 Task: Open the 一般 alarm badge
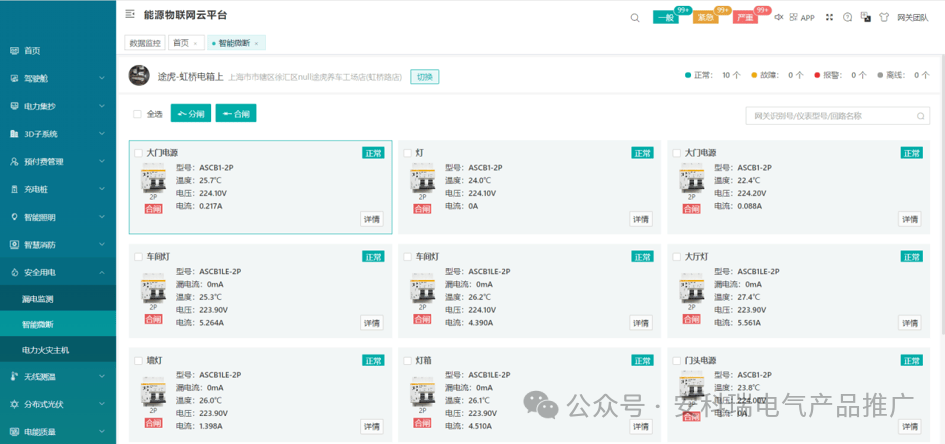click(x=665, y=17)
